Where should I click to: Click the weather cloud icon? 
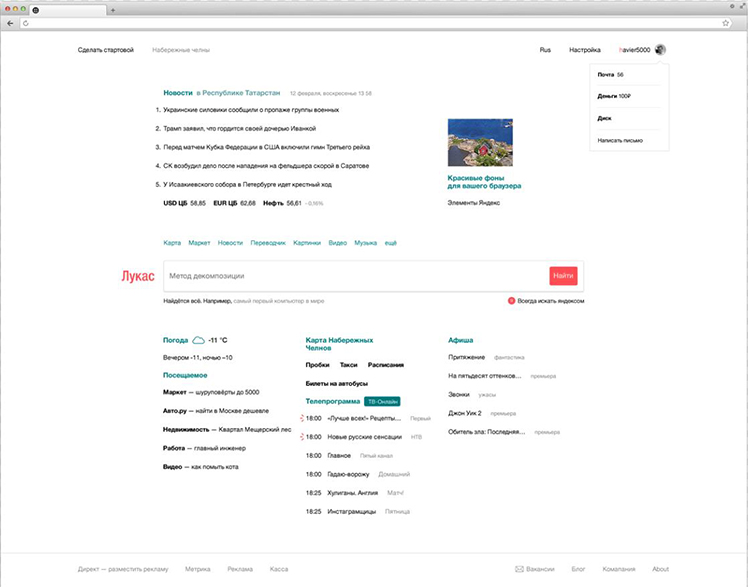click(198, 340)
